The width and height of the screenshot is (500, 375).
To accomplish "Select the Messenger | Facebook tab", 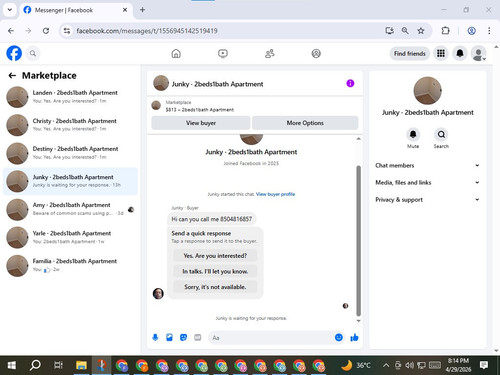I will (75, 10).
